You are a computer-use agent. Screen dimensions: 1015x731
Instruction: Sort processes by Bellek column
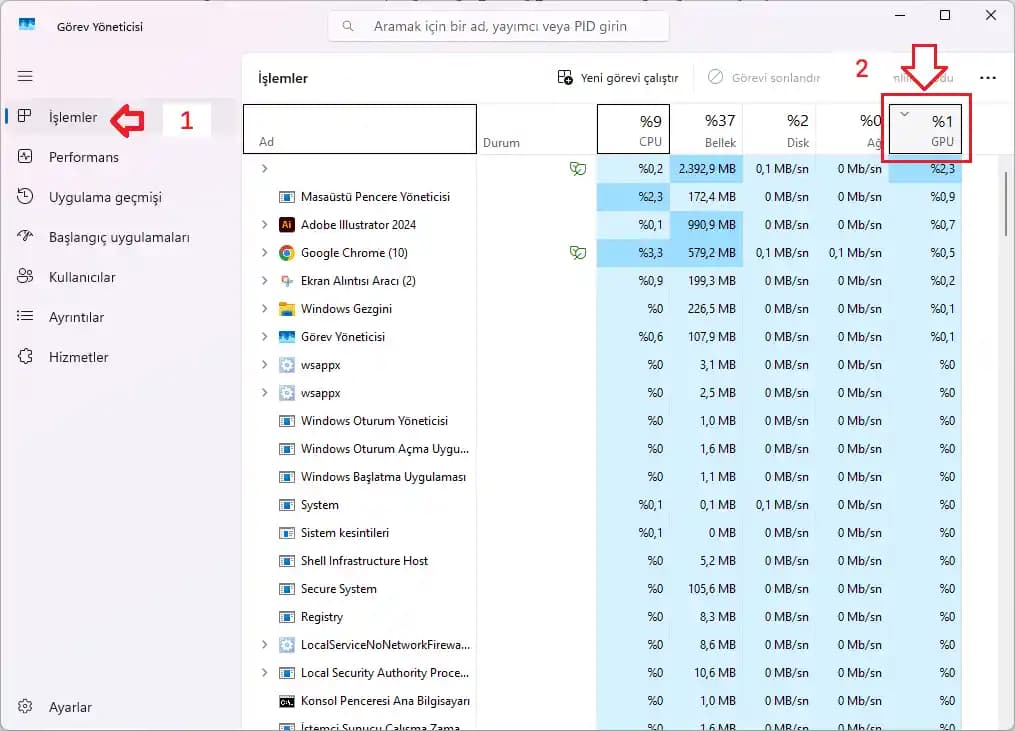[706, 129]
